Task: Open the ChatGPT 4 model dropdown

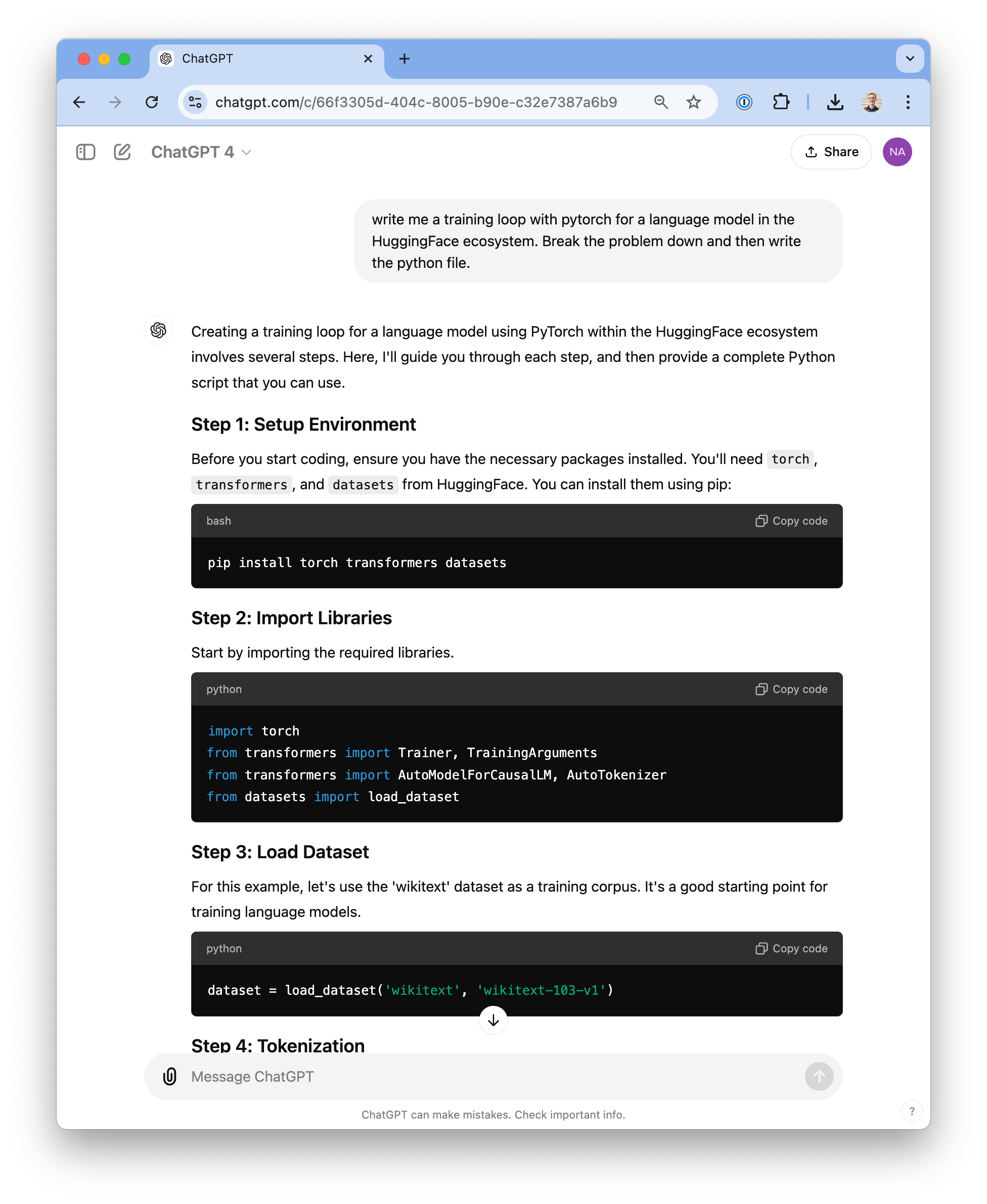Action: [x=201, y=152]
